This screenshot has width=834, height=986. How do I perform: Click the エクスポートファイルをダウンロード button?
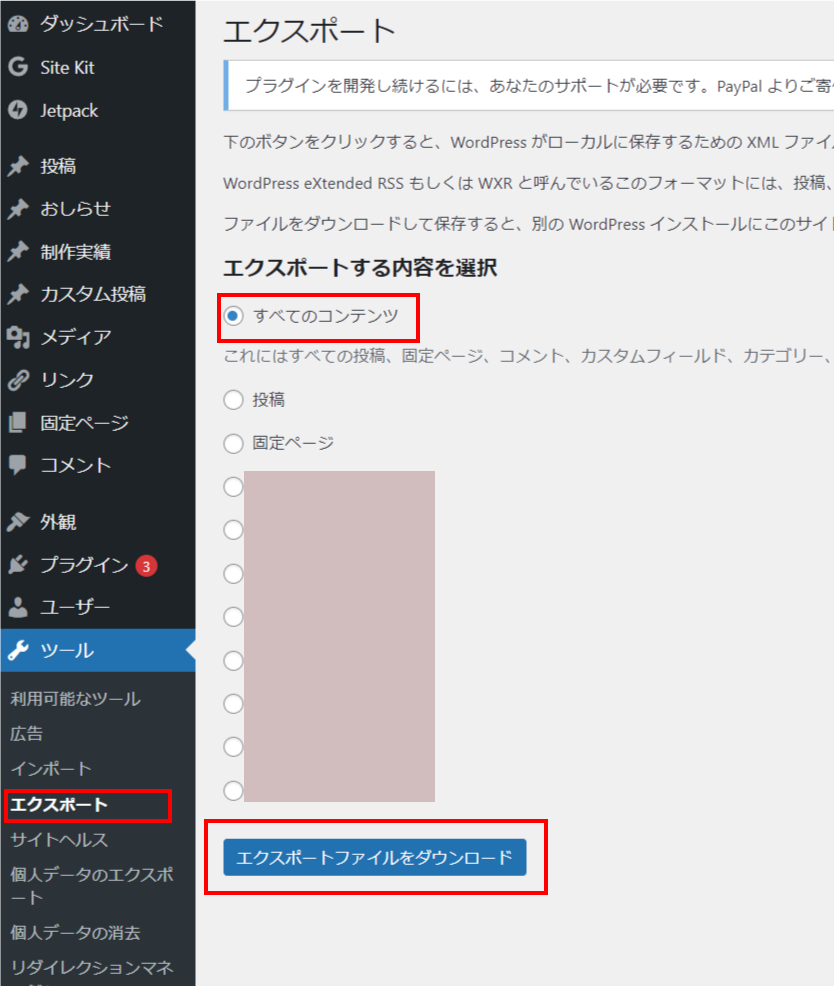tap(376, 857)
